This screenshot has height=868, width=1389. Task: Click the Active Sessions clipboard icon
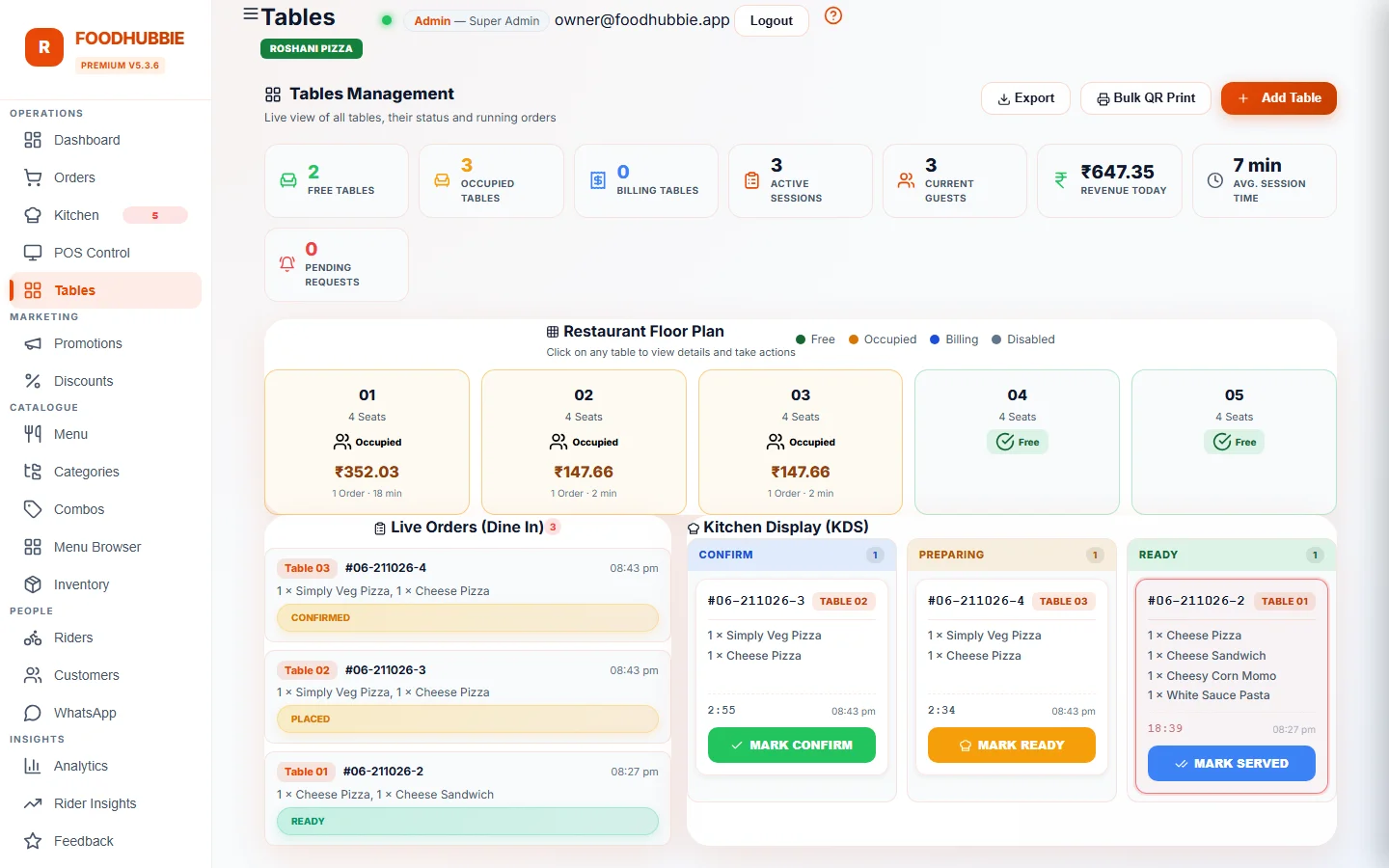point(751,180)
